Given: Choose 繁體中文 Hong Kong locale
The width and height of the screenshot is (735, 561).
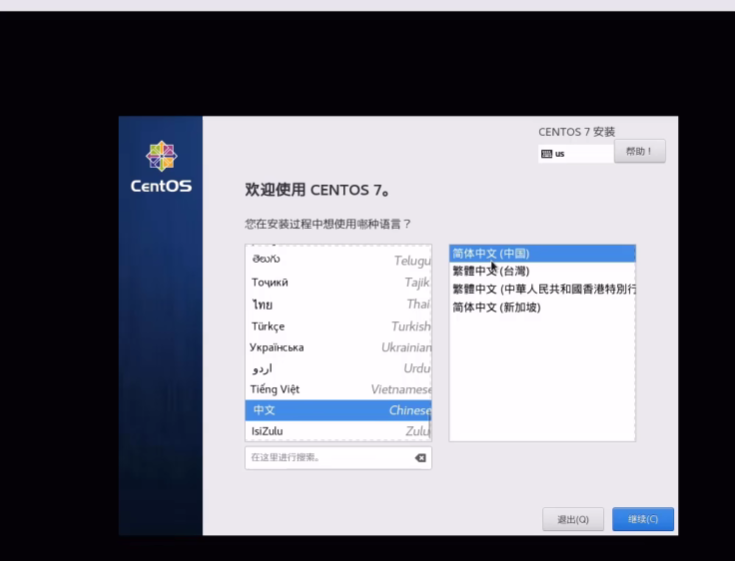Looking at the screenshot, I should pos(542,289).
